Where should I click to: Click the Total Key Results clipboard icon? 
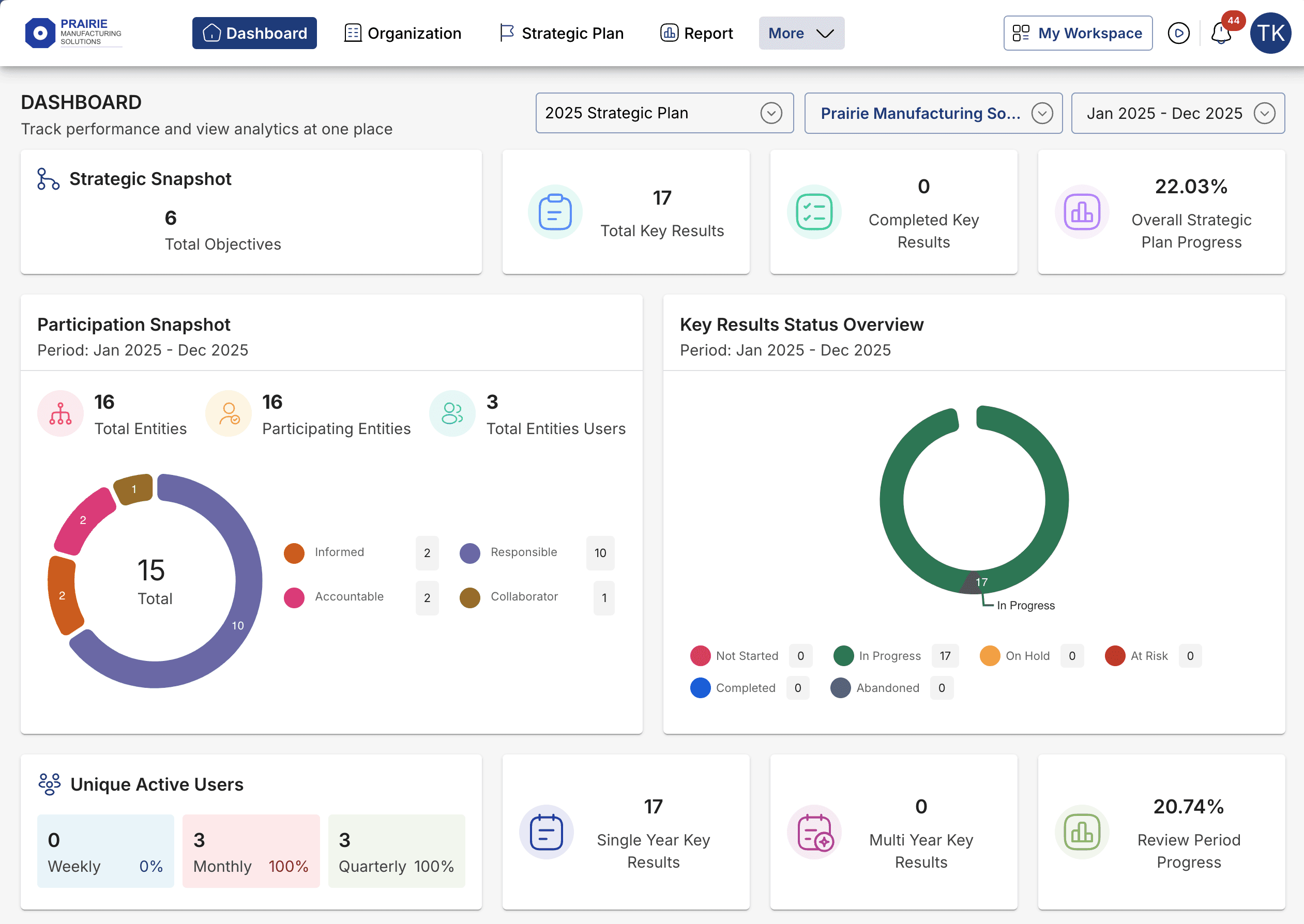[555, 212]
